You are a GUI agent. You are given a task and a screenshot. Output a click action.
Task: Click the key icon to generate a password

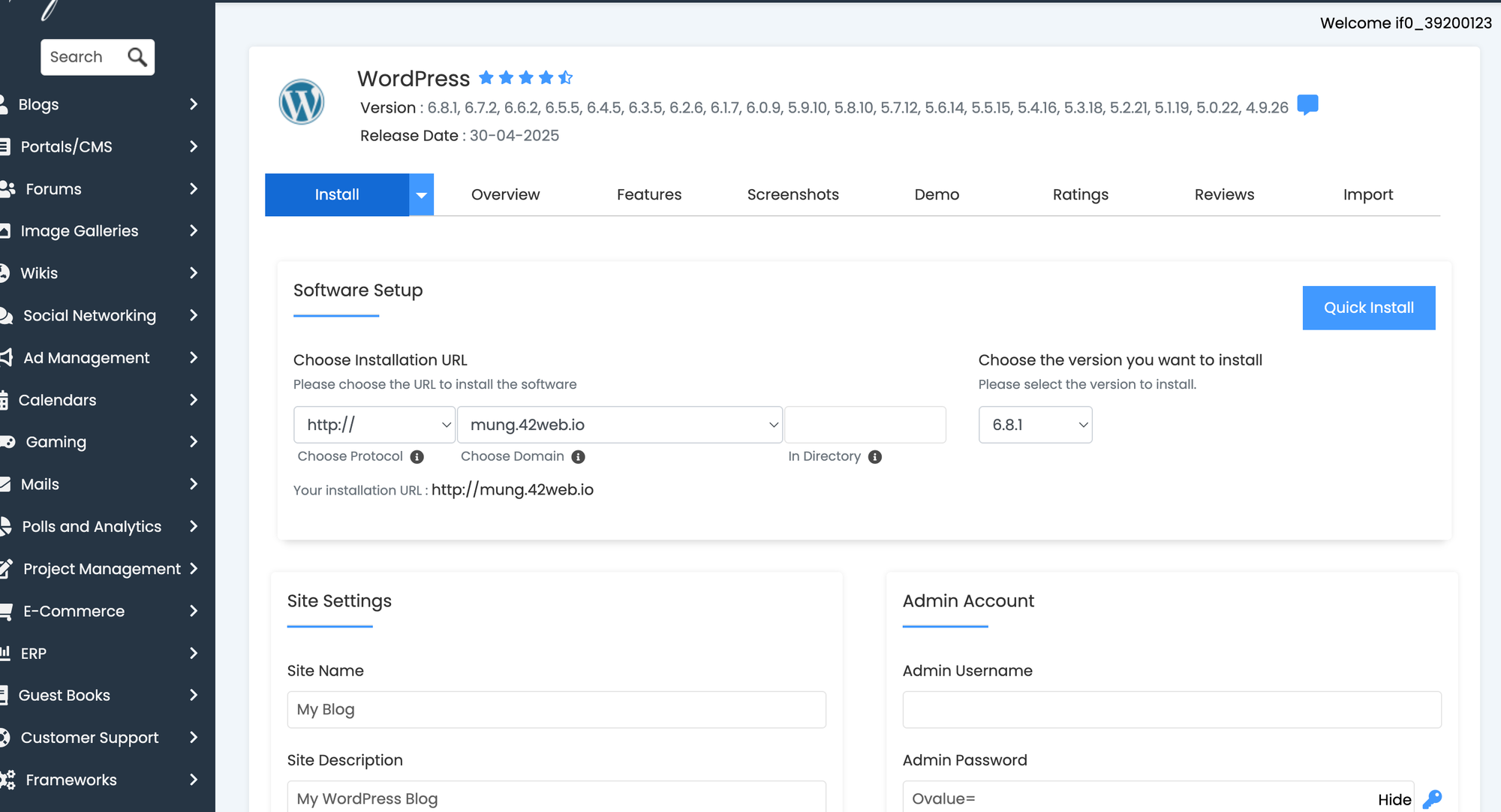pos(1432,799)
